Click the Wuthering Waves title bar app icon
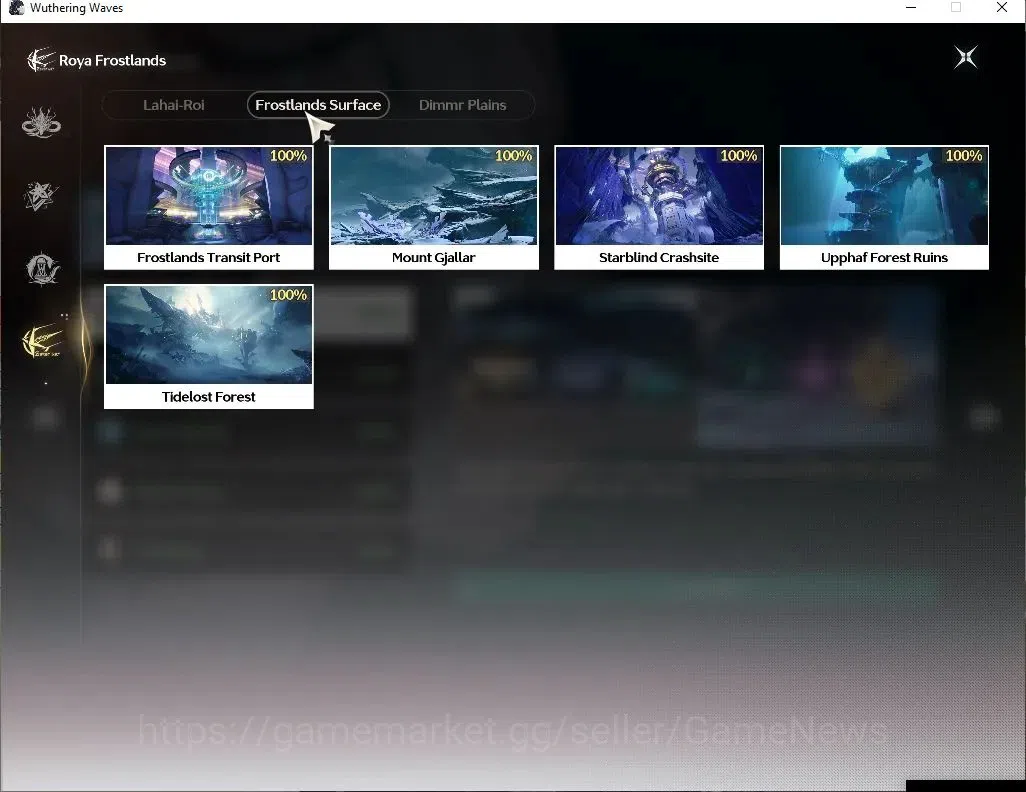 (16, 8)
